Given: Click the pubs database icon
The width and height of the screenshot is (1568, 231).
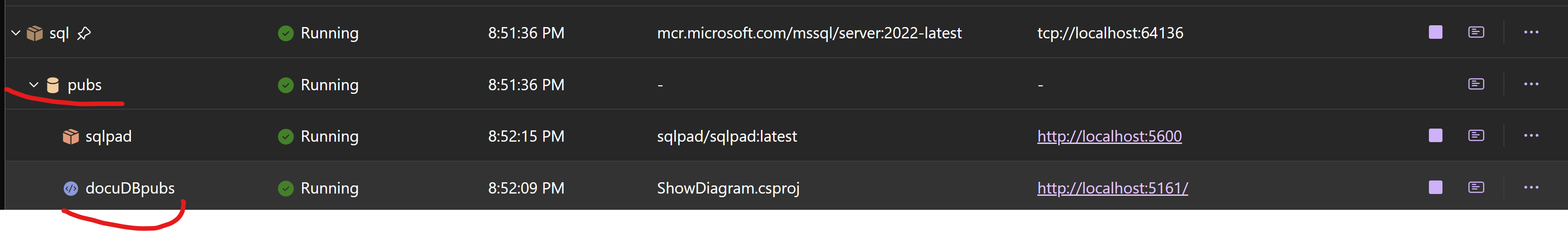Looking at the screenshot, I should 53,85.
